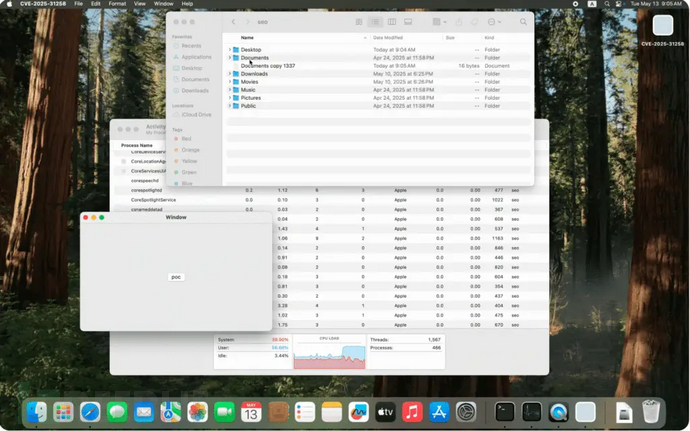Switch Finder to icon view
Image resolution: width=690 pixels, height=431 pixels.
pyautogui.click(x=359, y=22)
